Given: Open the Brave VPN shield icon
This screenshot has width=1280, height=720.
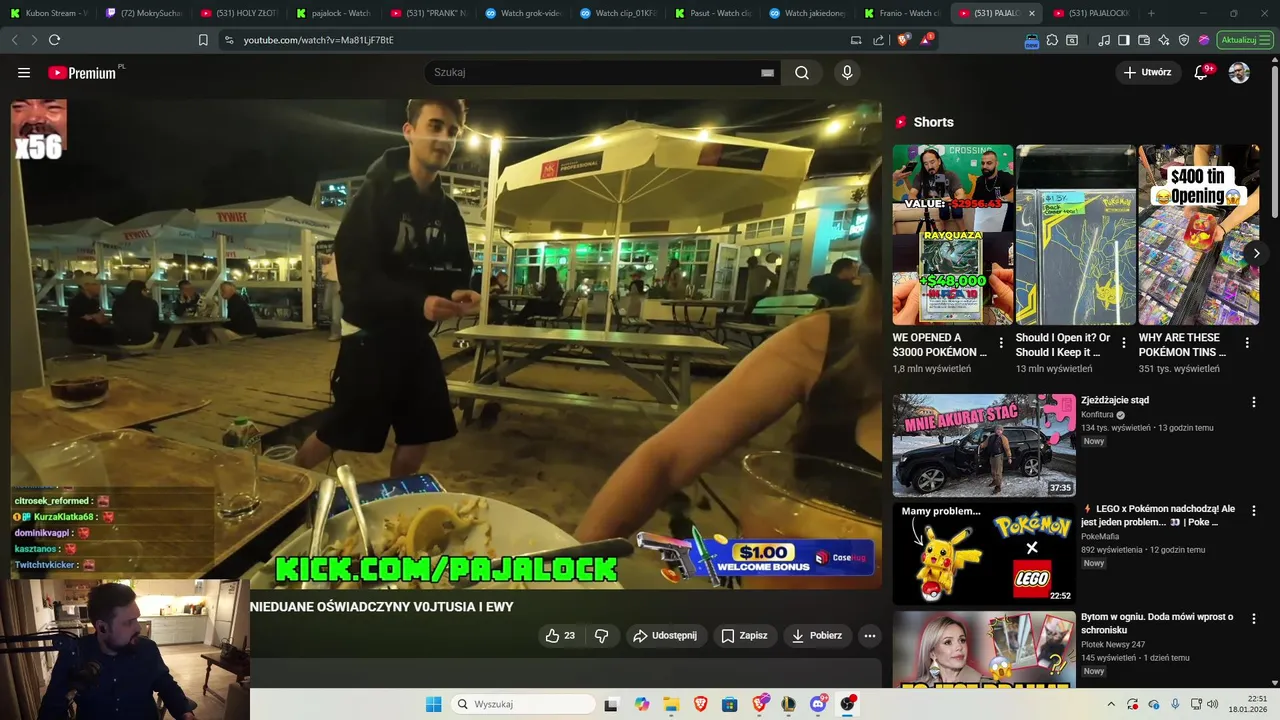Looking at the screenshot, I should [1184, 40].
